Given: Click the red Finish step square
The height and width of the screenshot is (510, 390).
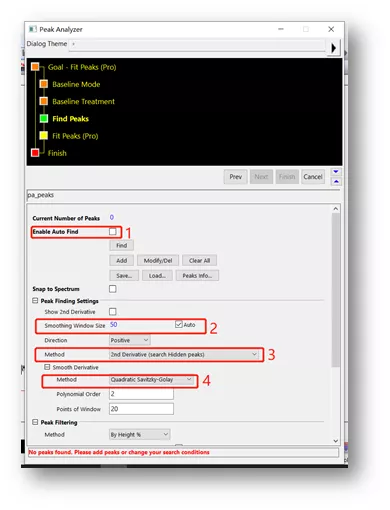Looking at the screenshot, I should click(35, 153).
